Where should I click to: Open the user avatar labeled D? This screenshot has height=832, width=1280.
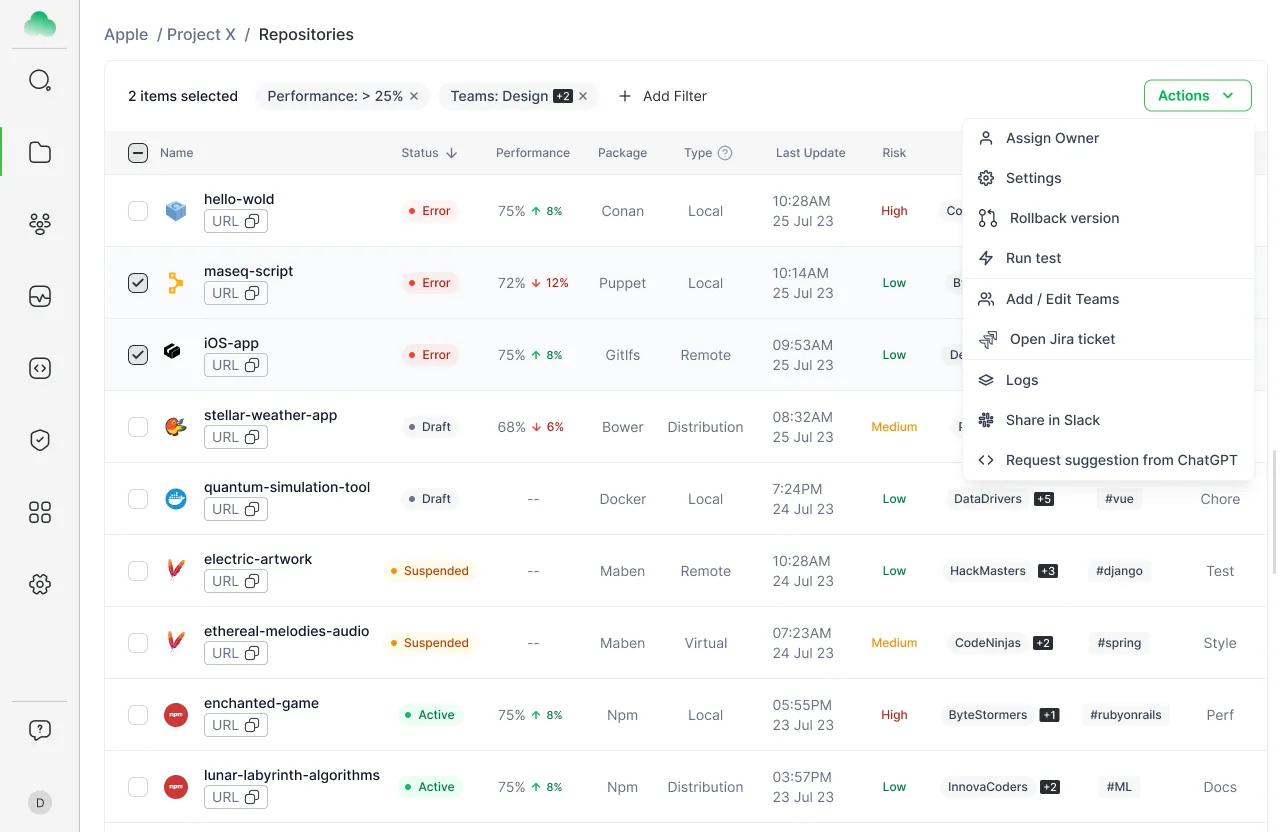(x=40, y=802)
